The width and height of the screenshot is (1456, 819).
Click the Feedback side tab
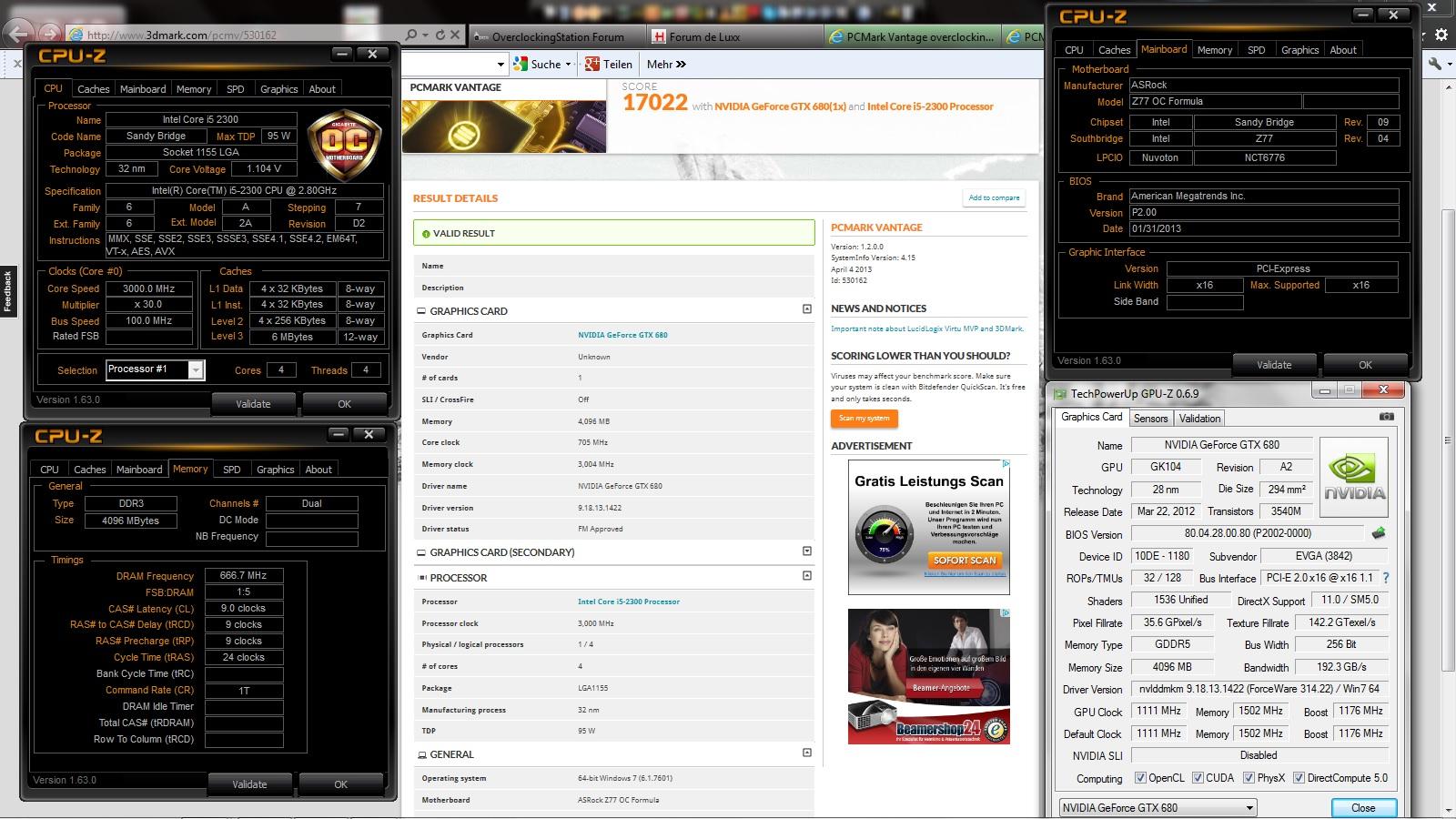[x=7, y=291]
